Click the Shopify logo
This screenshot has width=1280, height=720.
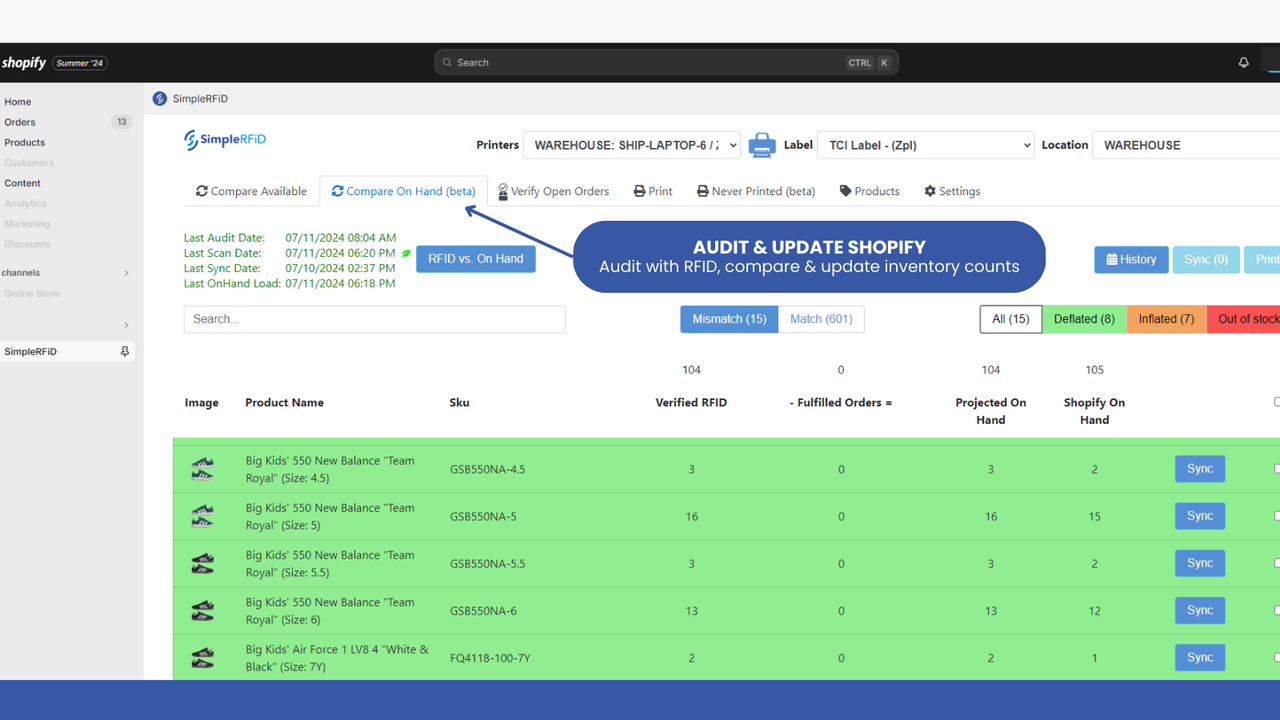24,63
